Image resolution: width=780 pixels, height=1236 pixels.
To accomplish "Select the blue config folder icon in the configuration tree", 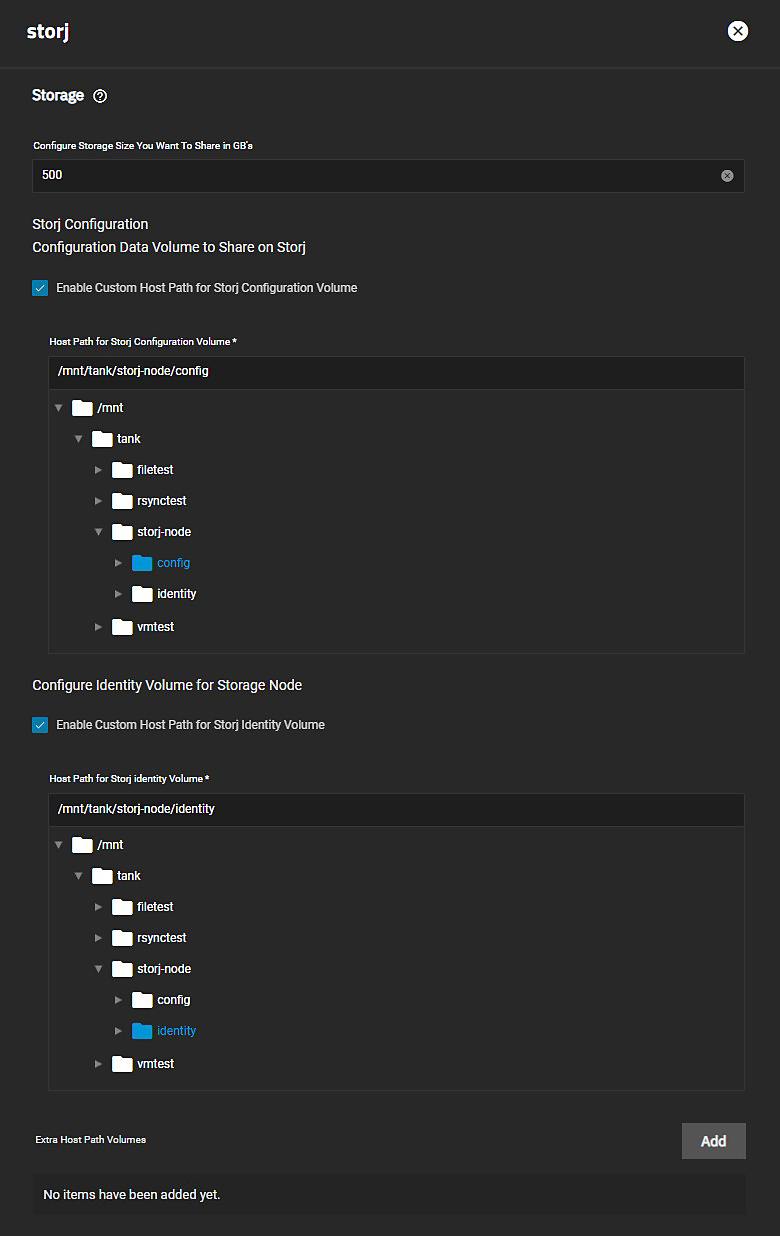I will pos(141,563).
